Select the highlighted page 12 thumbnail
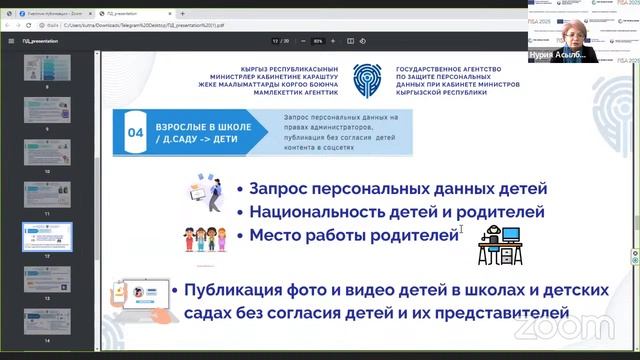This screenshot has height=360, width=640. 47,237
